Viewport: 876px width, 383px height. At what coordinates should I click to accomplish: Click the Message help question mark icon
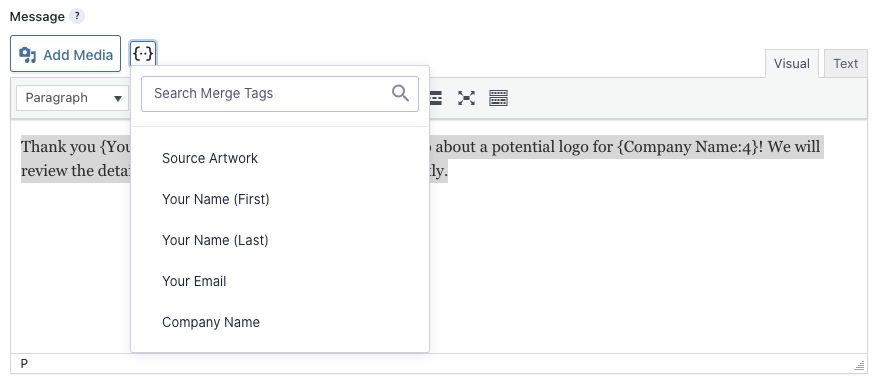tap(77, 16)
